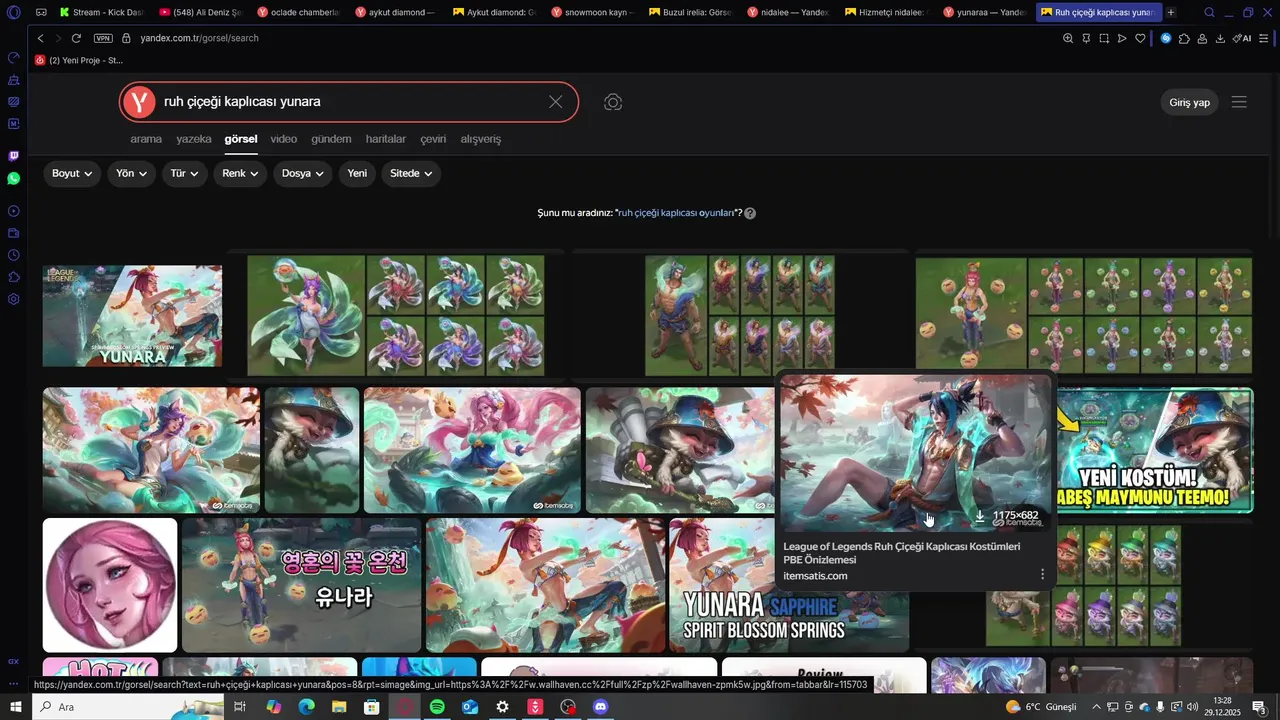Open Spotify from the Windows taskbar

pyautogui.click(x=437, y=707)
